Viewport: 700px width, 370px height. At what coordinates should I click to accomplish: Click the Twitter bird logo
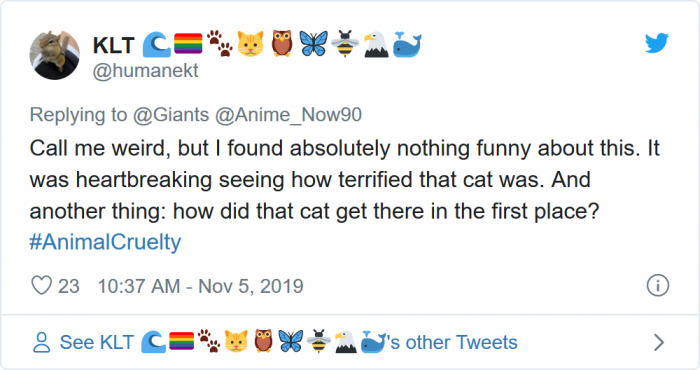(657, 43)
